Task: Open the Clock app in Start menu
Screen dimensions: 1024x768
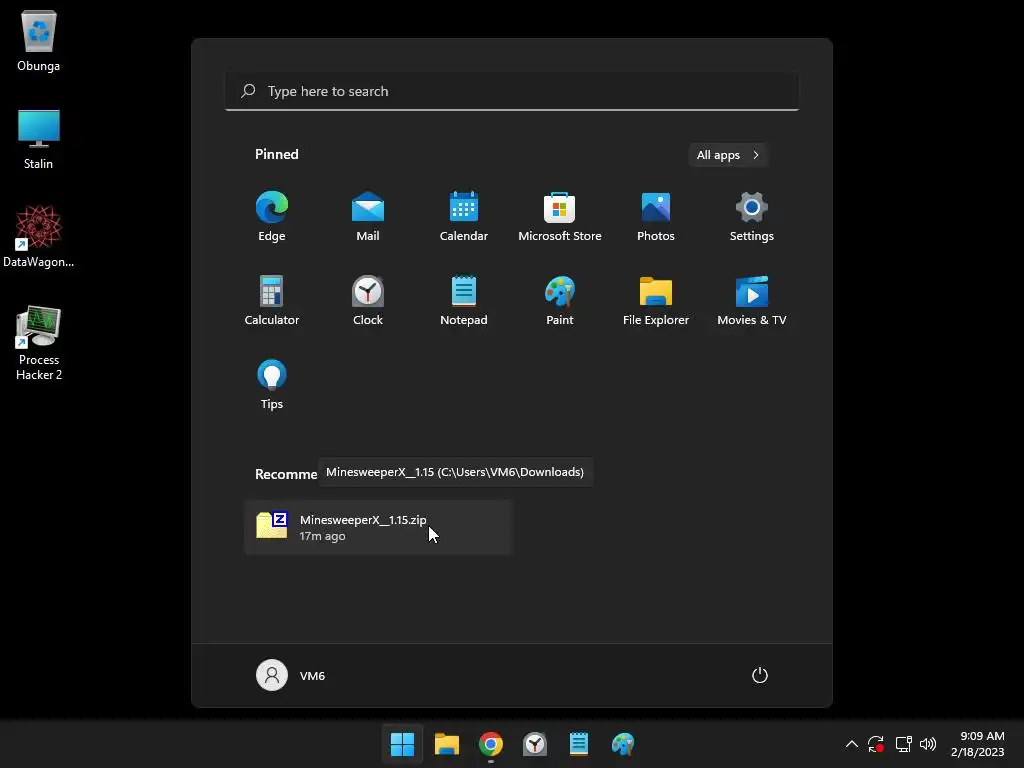Action: [368, 300]
